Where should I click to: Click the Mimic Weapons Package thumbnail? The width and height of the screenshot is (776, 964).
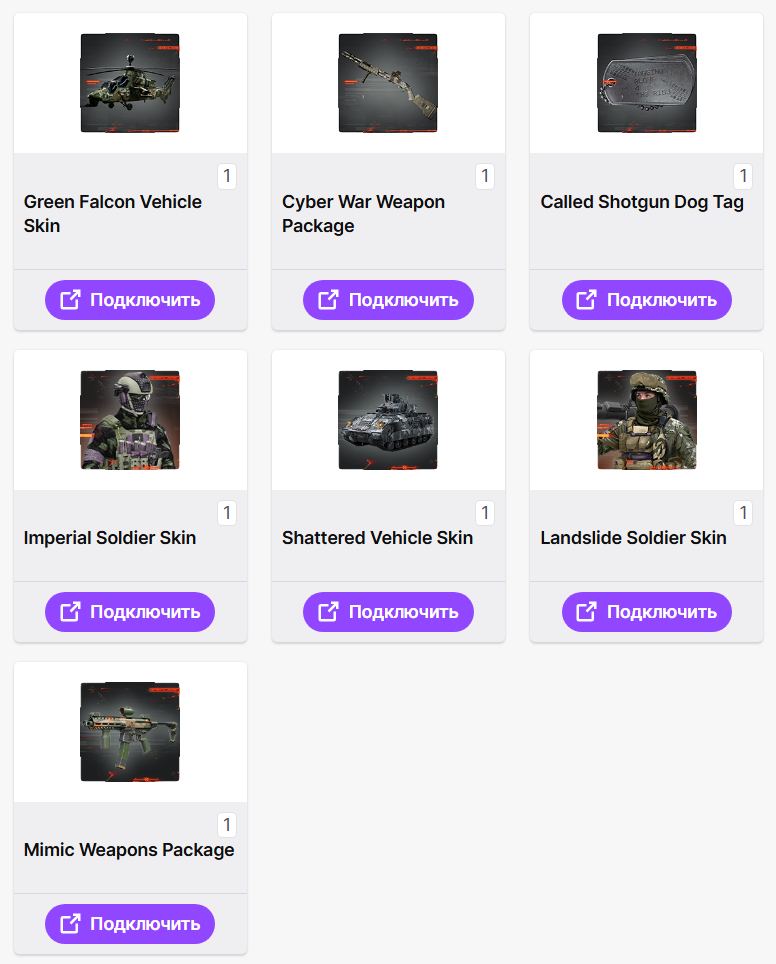(130, 732)
